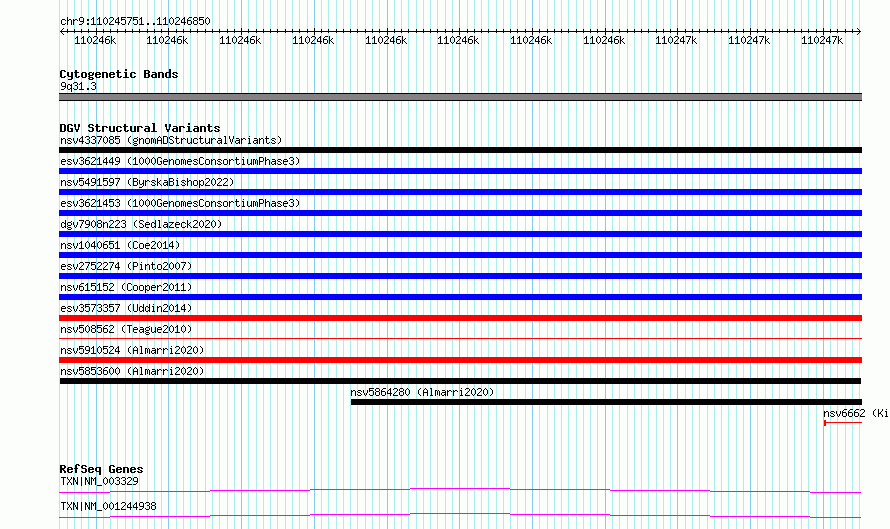
Task: Click the red bar under esv3573357
Action: tap(460, 318)
